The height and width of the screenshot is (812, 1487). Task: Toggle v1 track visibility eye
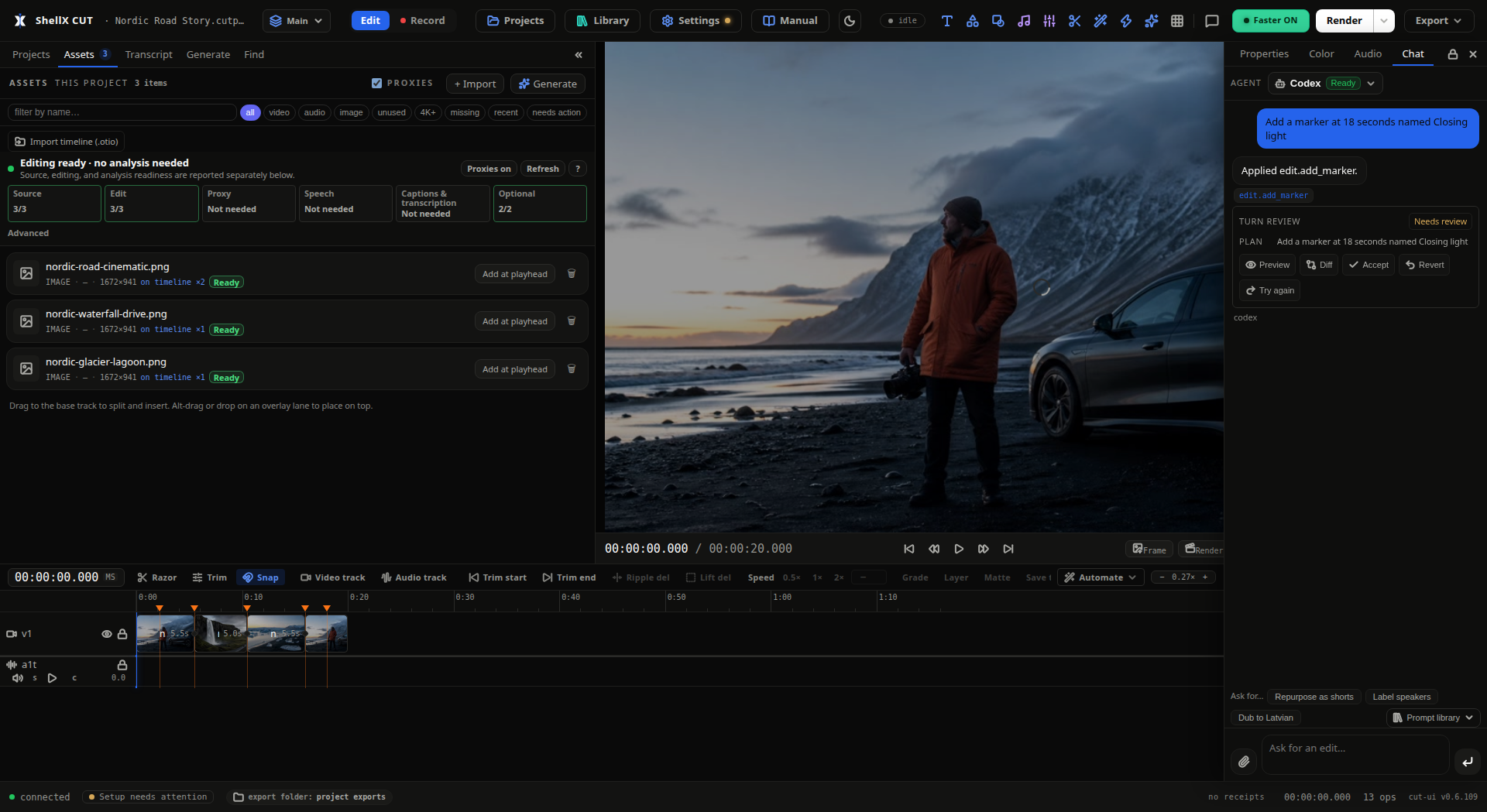pyautogui.click(x=107, y=634)
